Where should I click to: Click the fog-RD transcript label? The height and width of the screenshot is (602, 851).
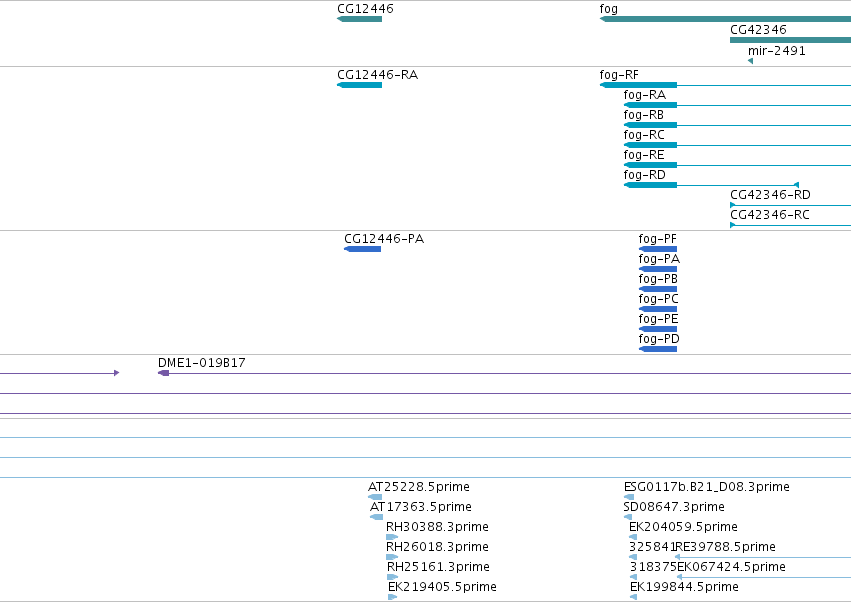pos(644,175)
